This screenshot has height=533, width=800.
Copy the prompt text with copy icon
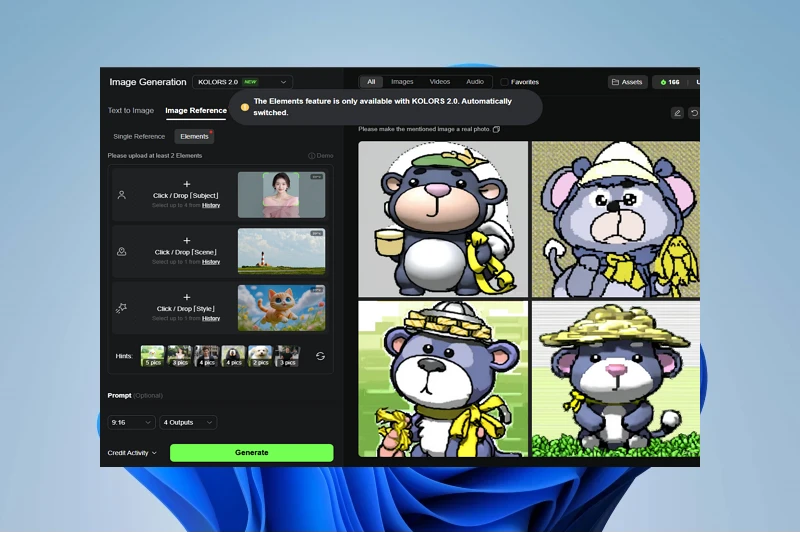pos(496,130)
